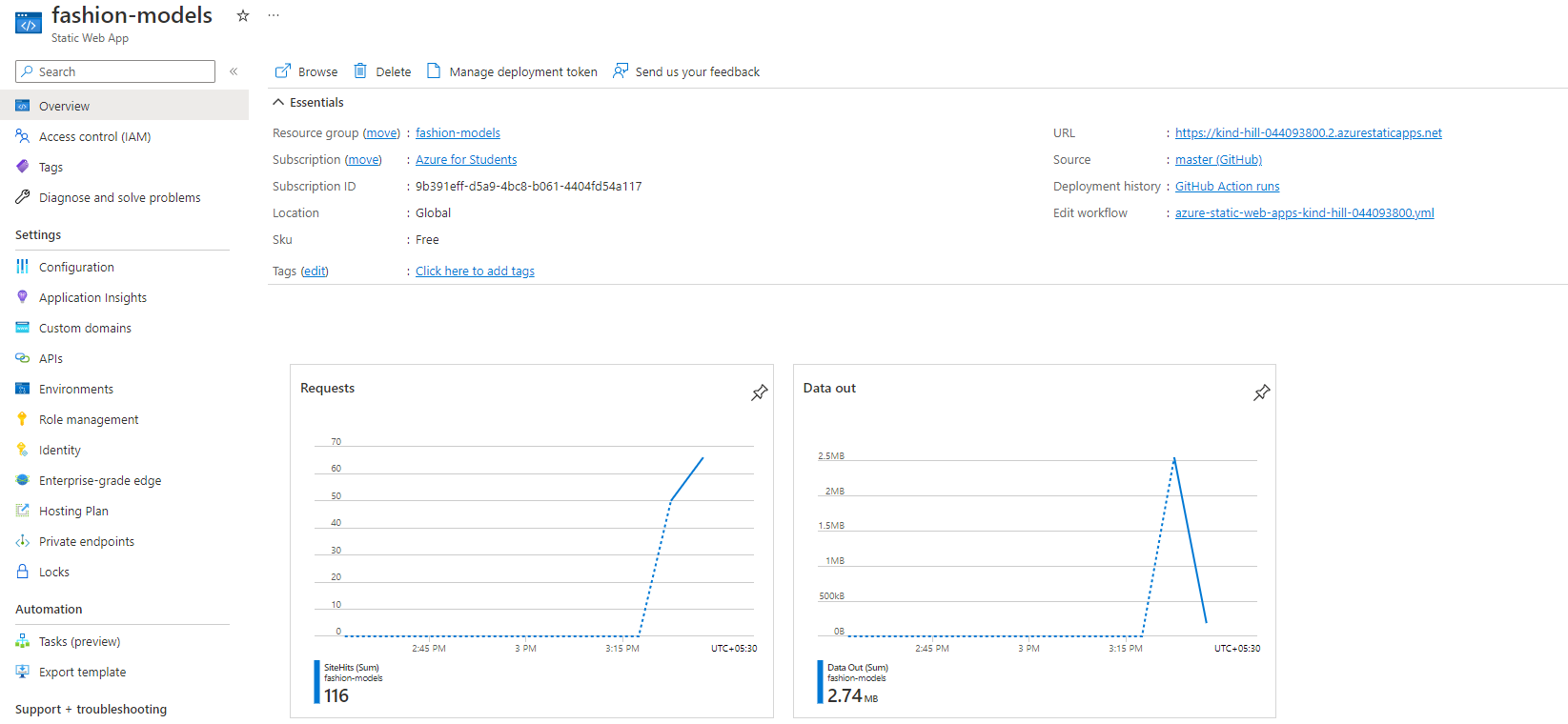Image resolution: width=1568 pixels, height=724 pixels.
Task: Click the Application Insights lightbulb icon
Action: point(23,297)
